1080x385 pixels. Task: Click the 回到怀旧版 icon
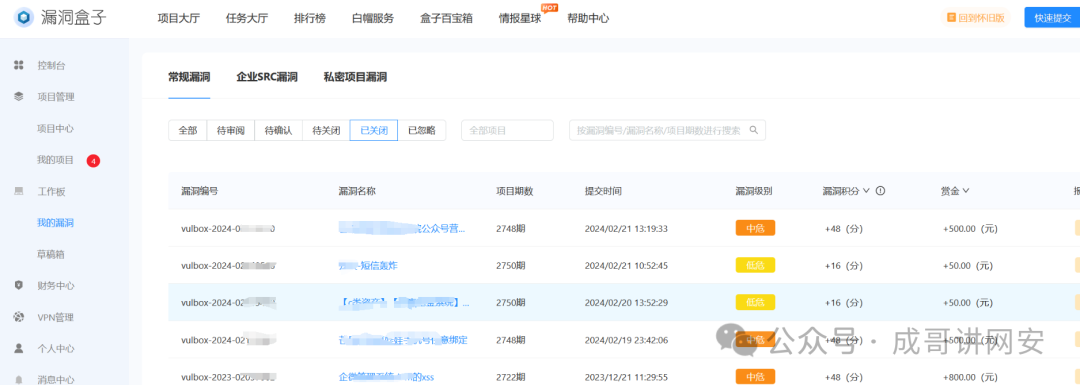pyautogui.click(x=952, y=18)
